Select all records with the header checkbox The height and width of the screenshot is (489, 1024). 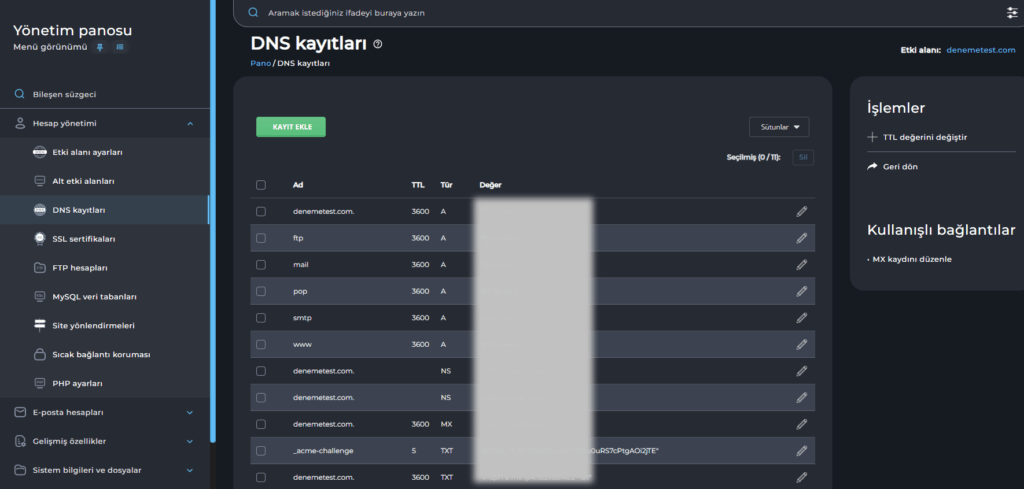[261, 185]
